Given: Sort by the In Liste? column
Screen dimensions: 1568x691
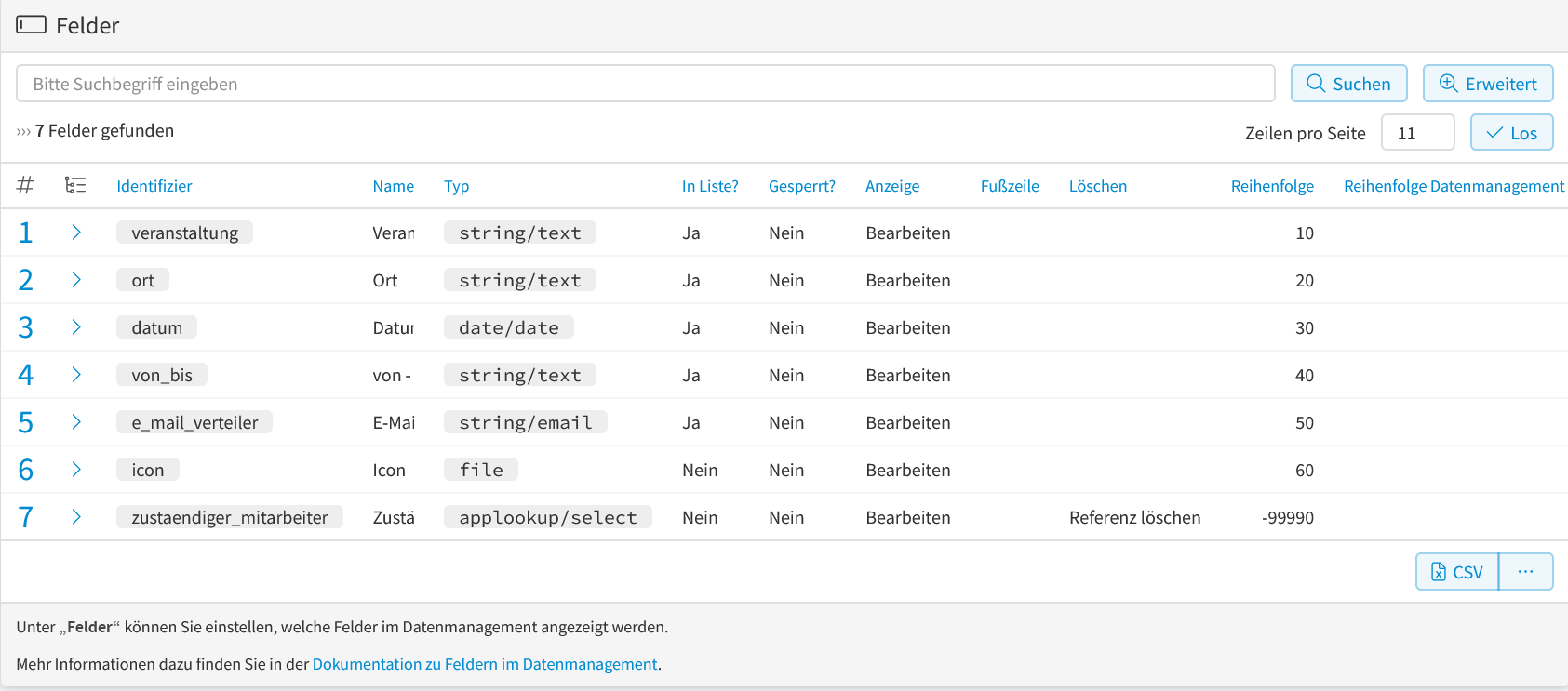Looking at the screenshot, I should [710, 186].
